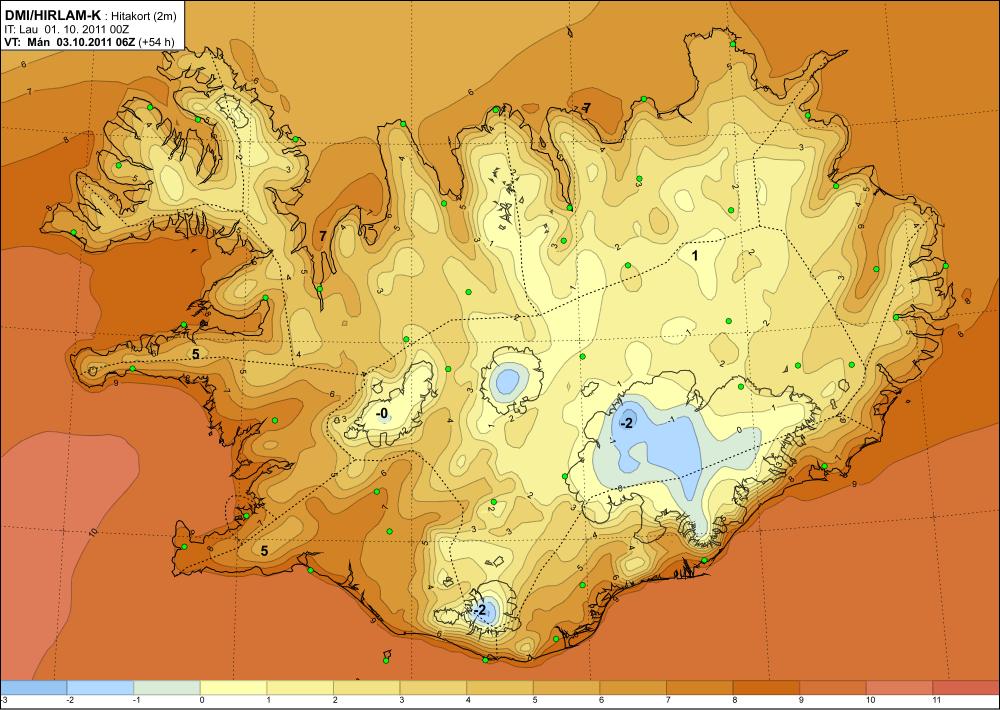Click the -1 to 0 pale green legend swatch
This screenshot has height=710, width=1000.
pyautogui.click(x=167, y=688)
